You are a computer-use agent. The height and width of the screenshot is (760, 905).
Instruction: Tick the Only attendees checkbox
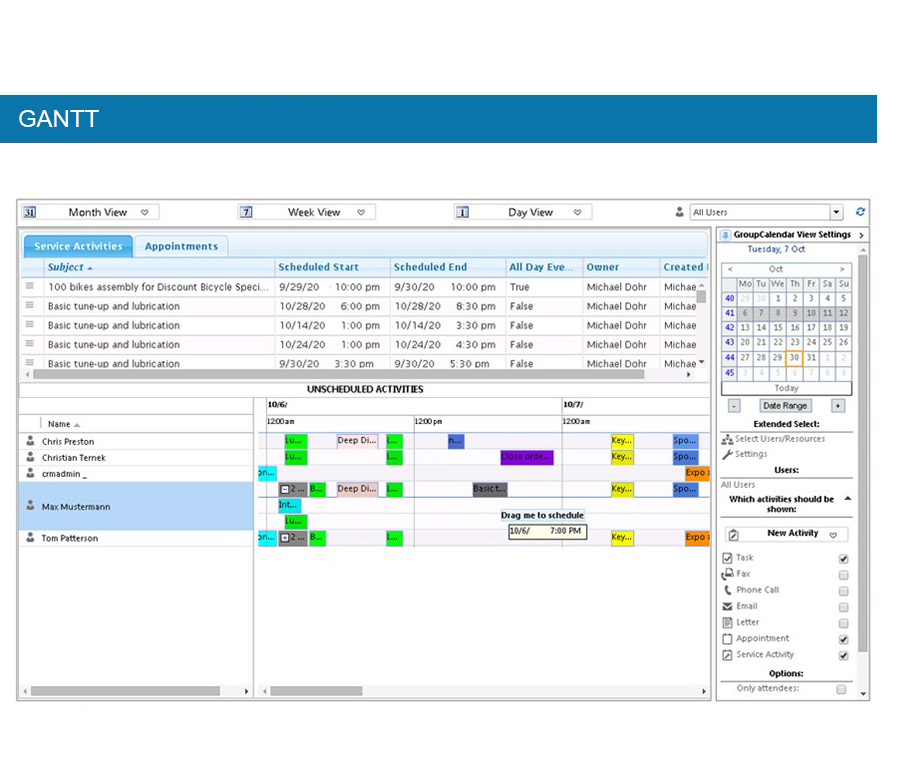point(842,689)
